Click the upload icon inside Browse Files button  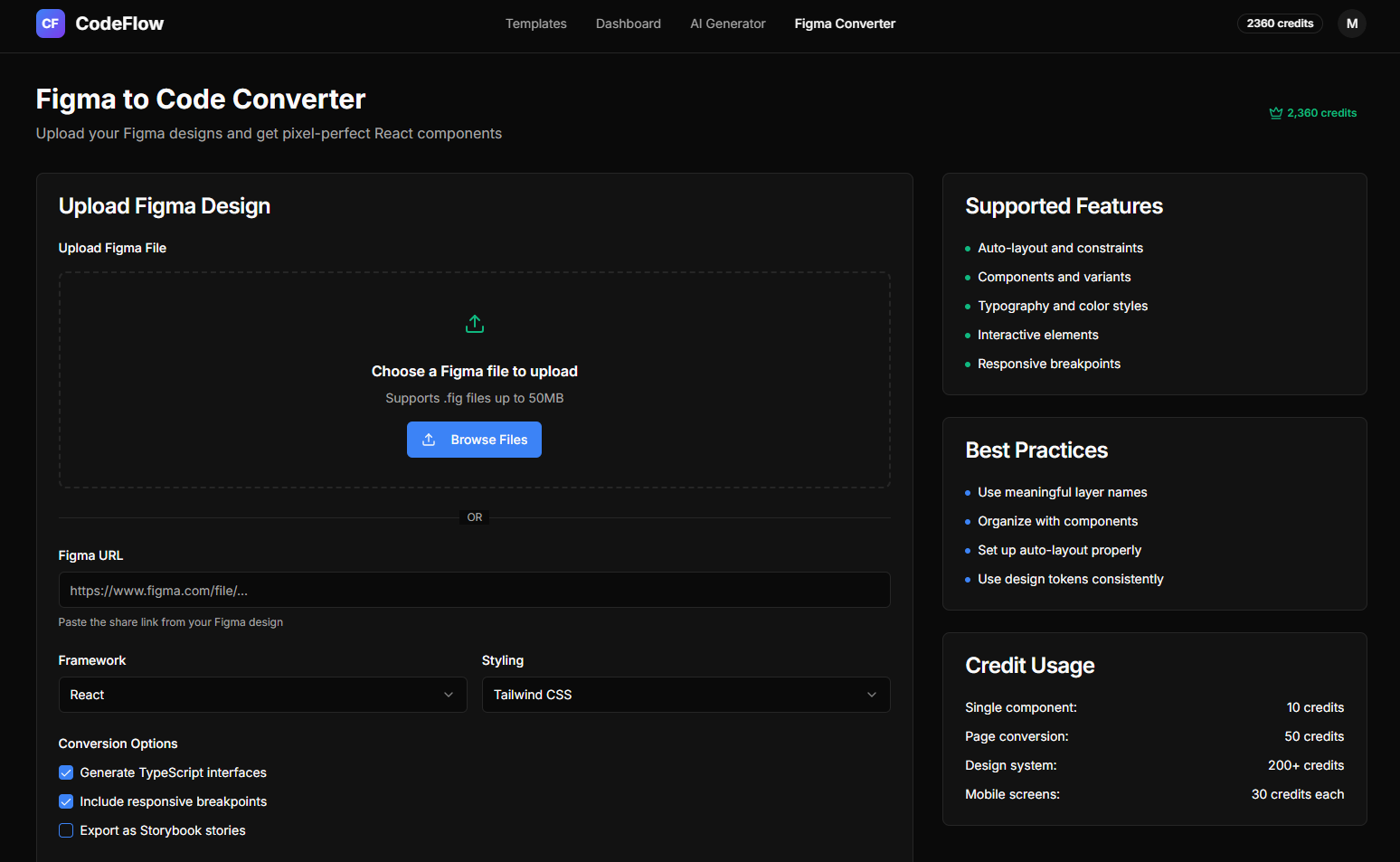[430, 440]
